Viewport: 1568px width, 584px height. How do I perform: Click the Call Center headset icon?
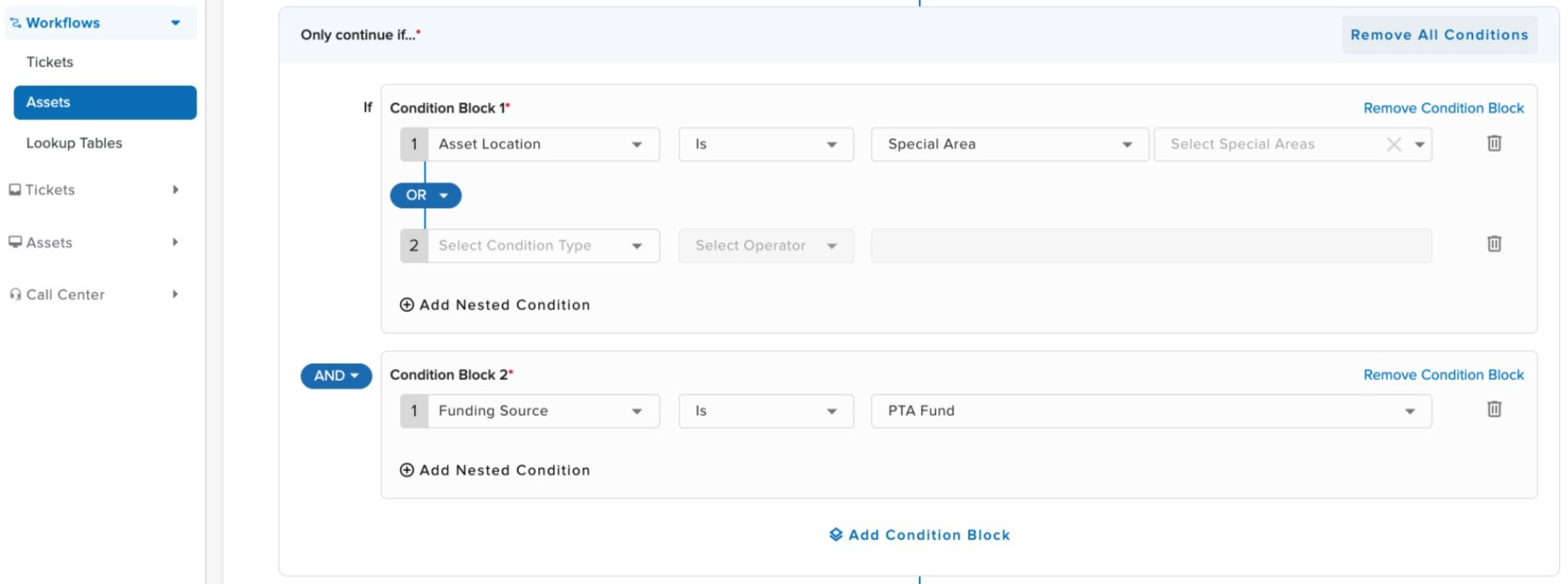(15, 295)
